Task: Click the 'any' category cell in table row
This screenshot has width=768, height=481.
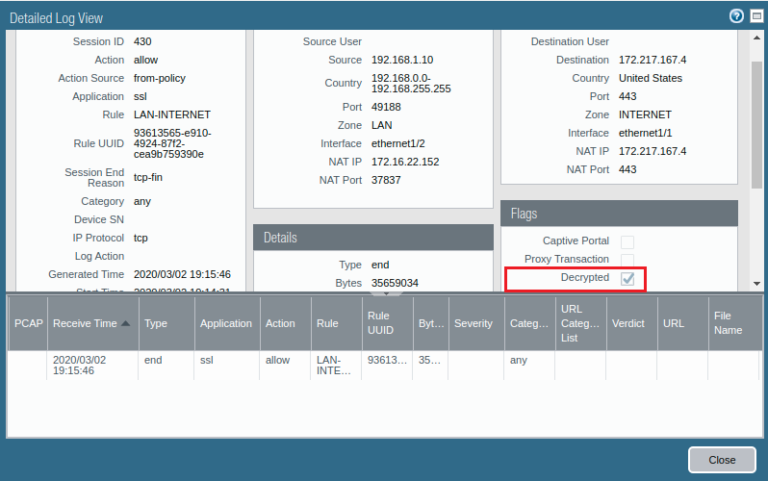Action: point(518,361)
